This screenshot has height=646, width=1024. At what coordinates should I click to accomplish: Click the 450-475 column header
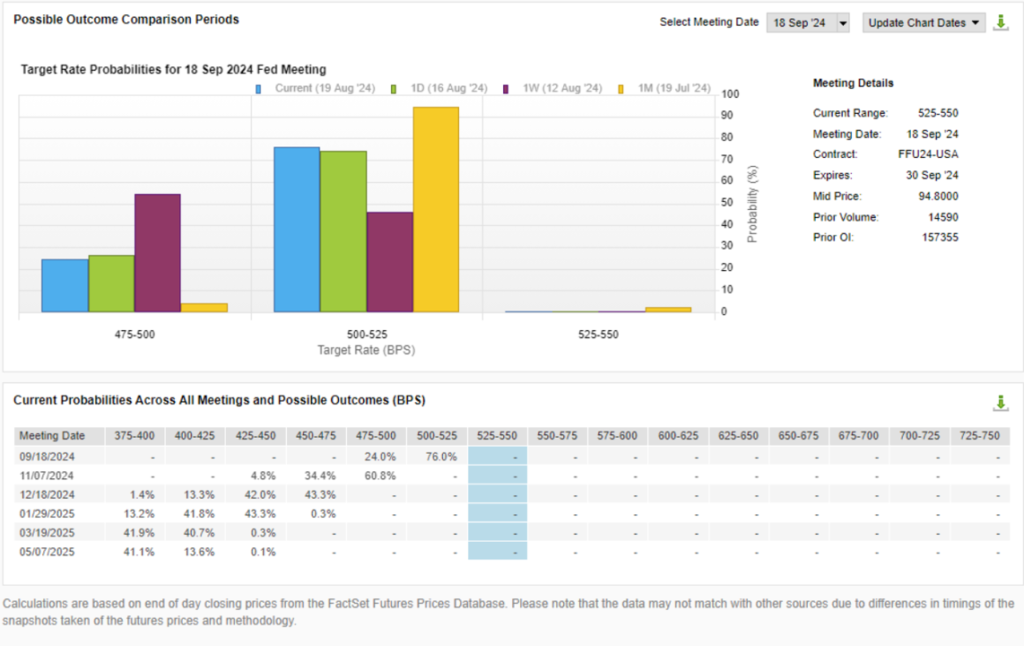click(315, 436)
